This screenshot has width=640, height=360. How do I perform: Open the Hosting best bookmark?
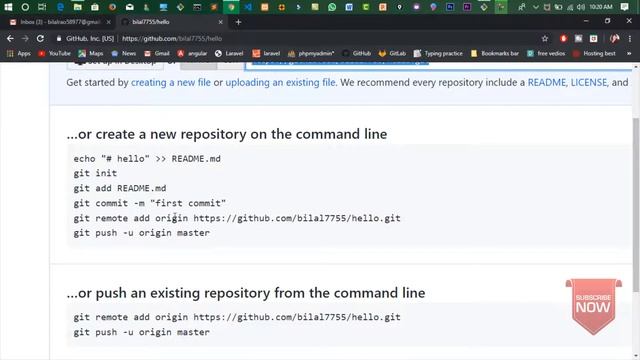(594, 53)
